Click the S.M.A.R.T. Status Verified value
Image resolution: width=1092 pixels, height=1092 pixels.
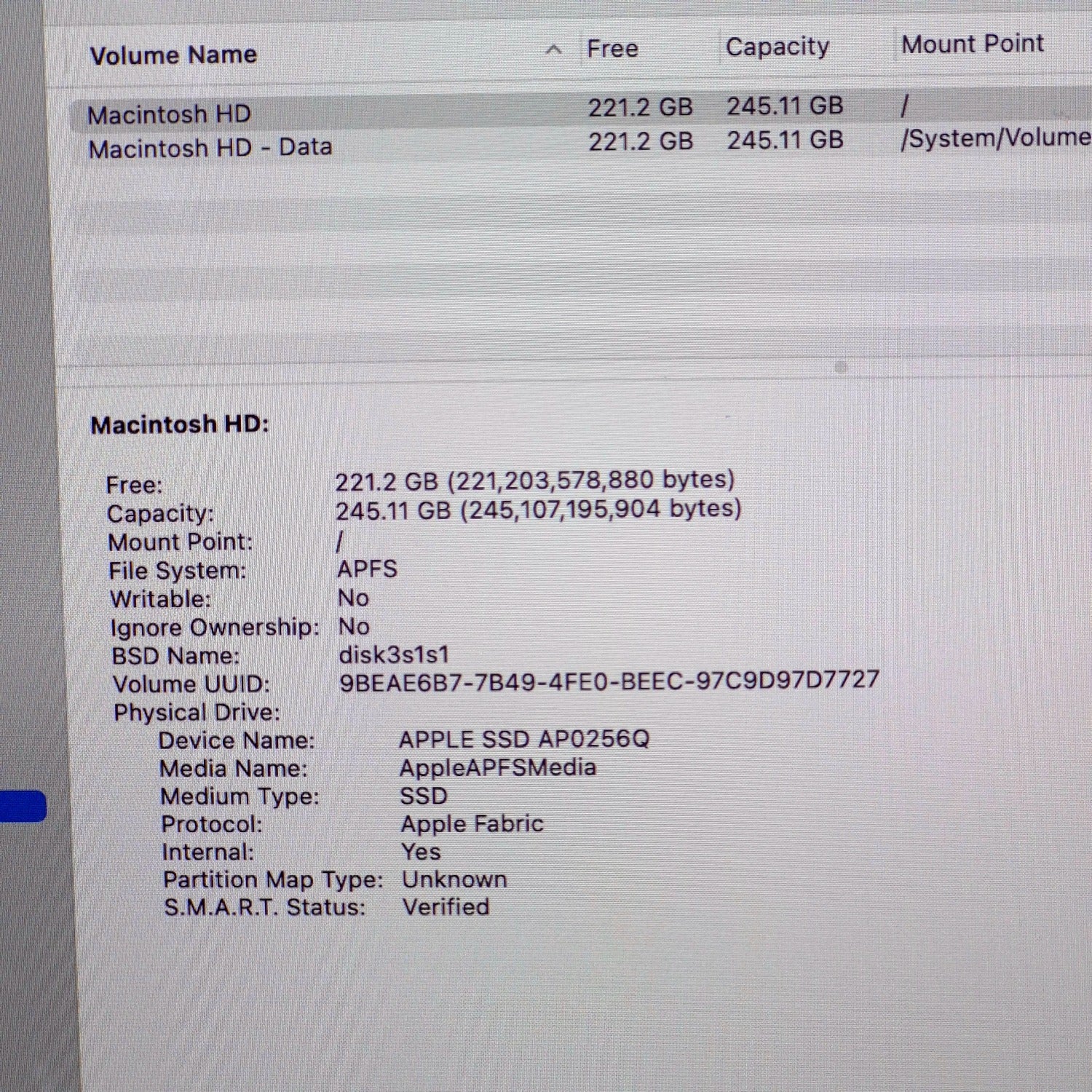click(446, 906)
